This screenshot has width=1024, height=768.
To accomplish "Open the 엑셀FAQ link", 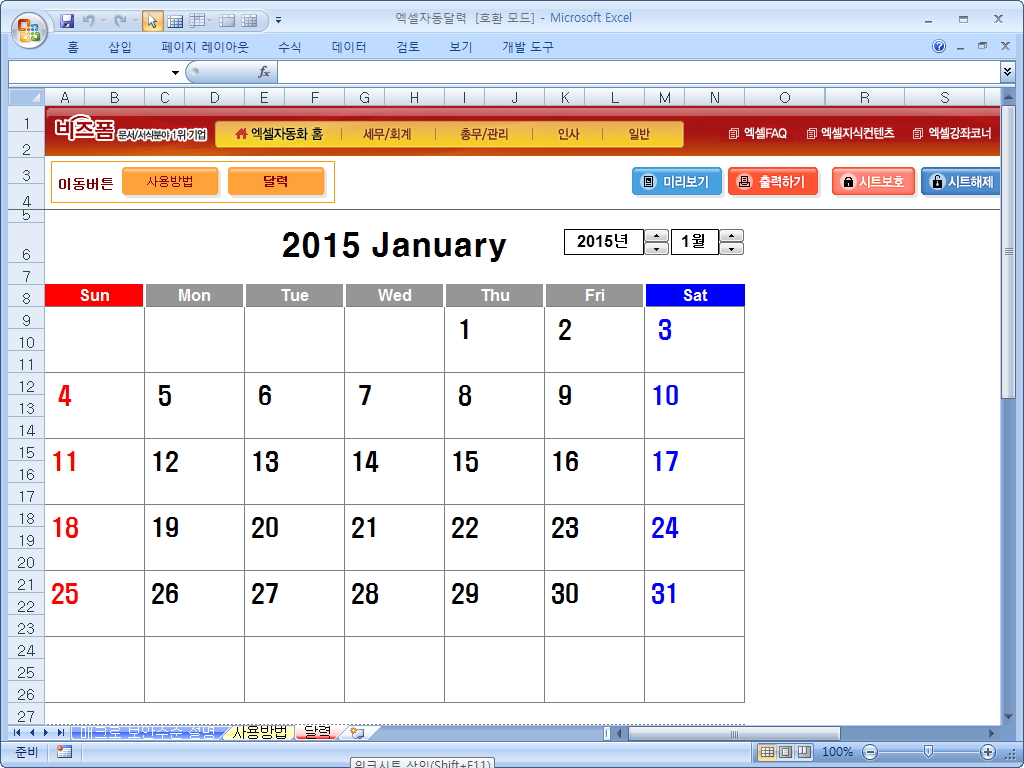I will coord(758,133).
